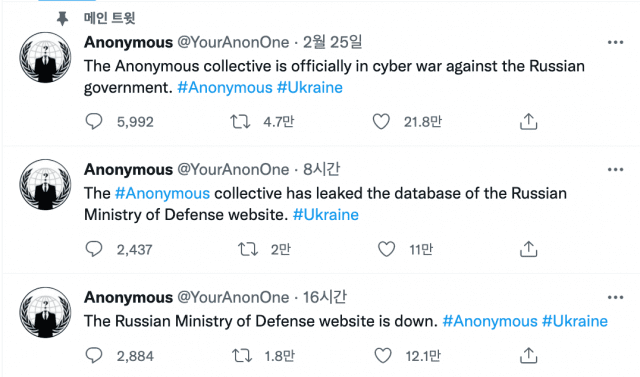Like the pinned cyber war tweet
This screenshot has width=640, height=377.
[381, 122]
